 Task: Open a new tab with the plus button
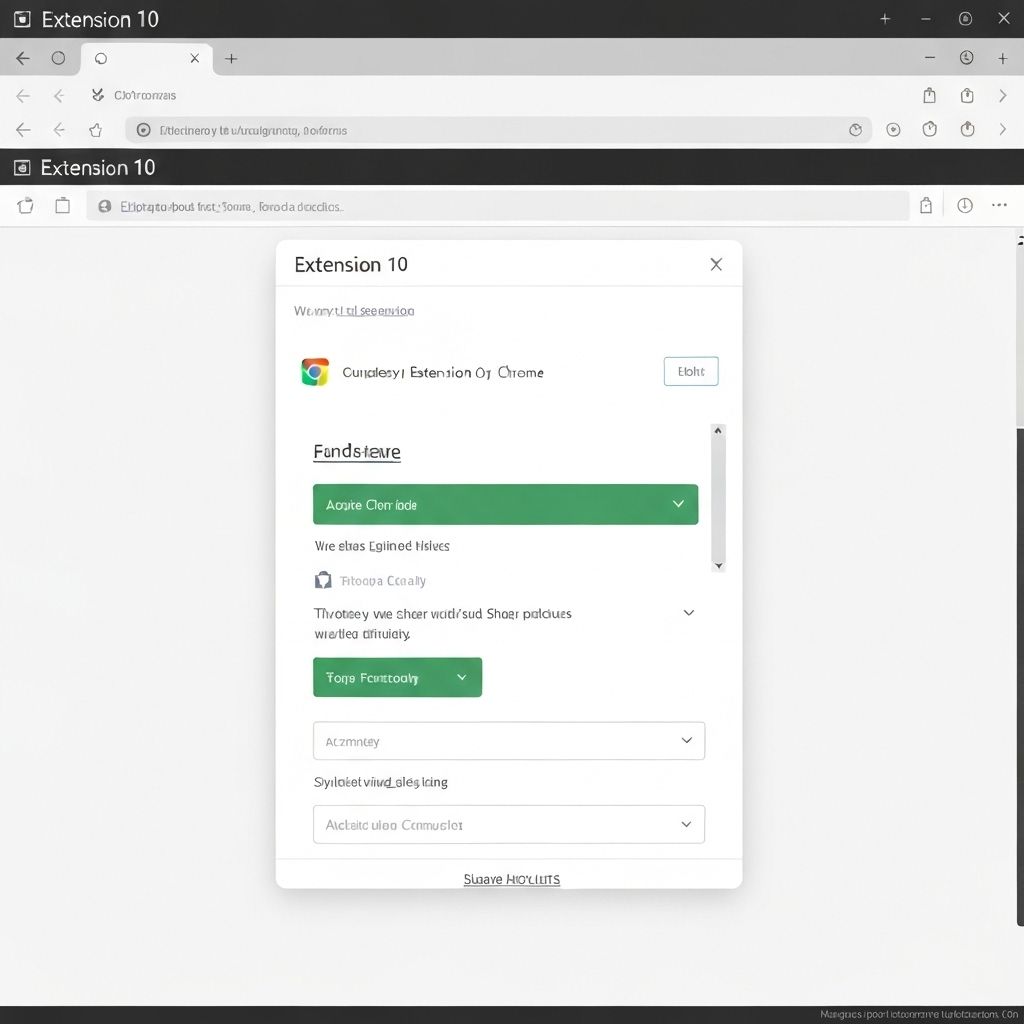[231, 58]
